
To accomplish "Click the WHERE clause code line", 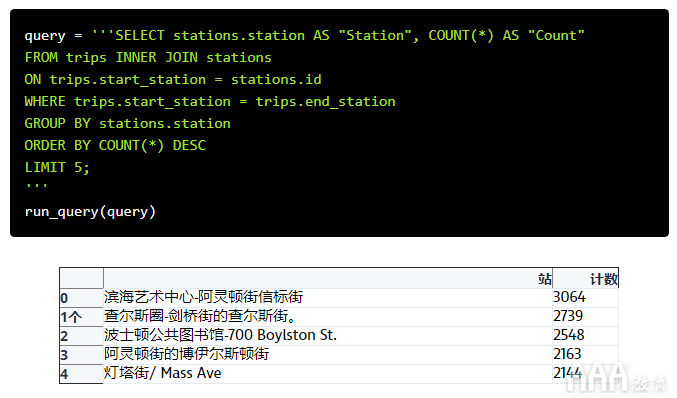I will pyautogui.click(x=210, y=101).
